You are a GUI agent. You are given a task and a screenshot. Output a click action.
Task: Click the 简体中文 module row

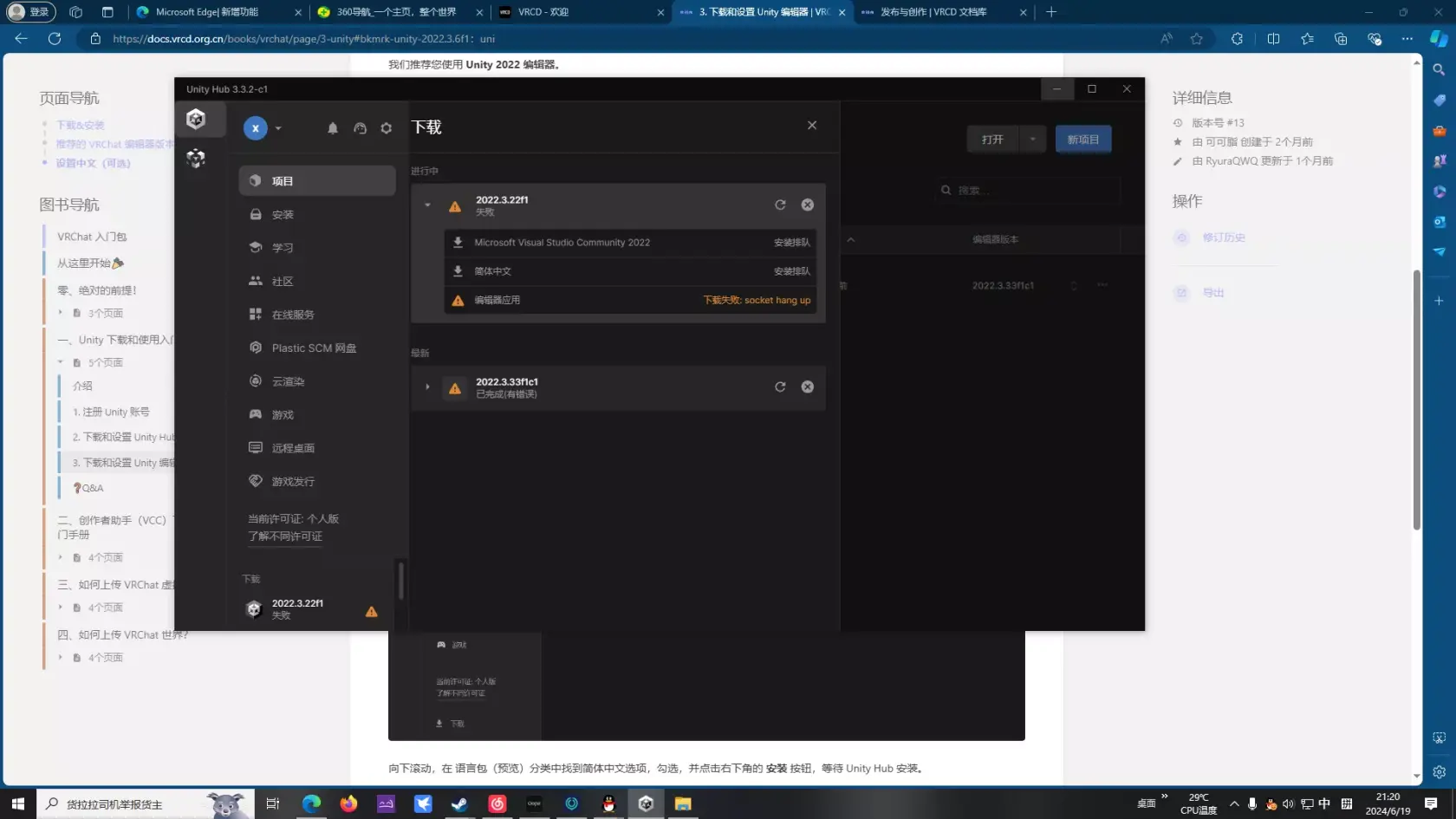630,271
